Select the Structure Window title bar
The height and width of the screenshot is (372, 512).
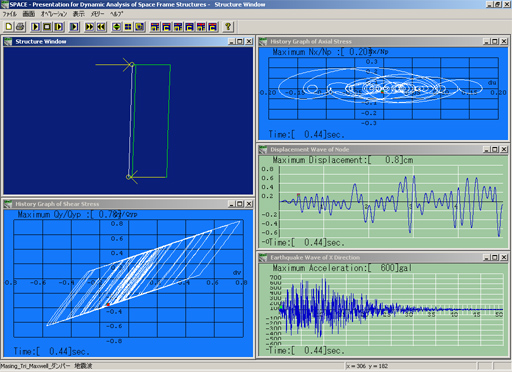coord(128,42)
